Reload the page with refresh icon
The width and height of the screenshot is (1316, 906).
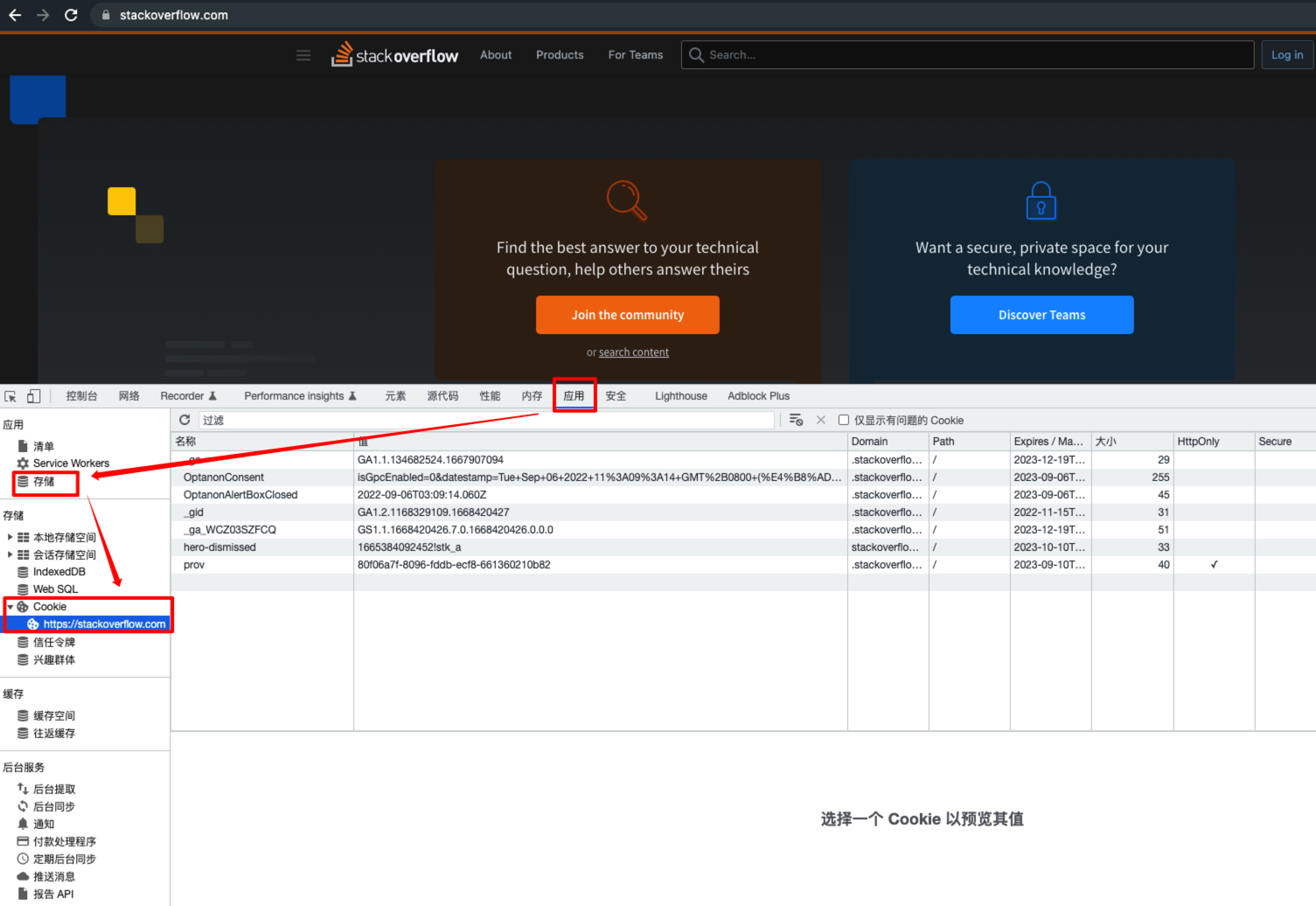(x=71, y=15)
